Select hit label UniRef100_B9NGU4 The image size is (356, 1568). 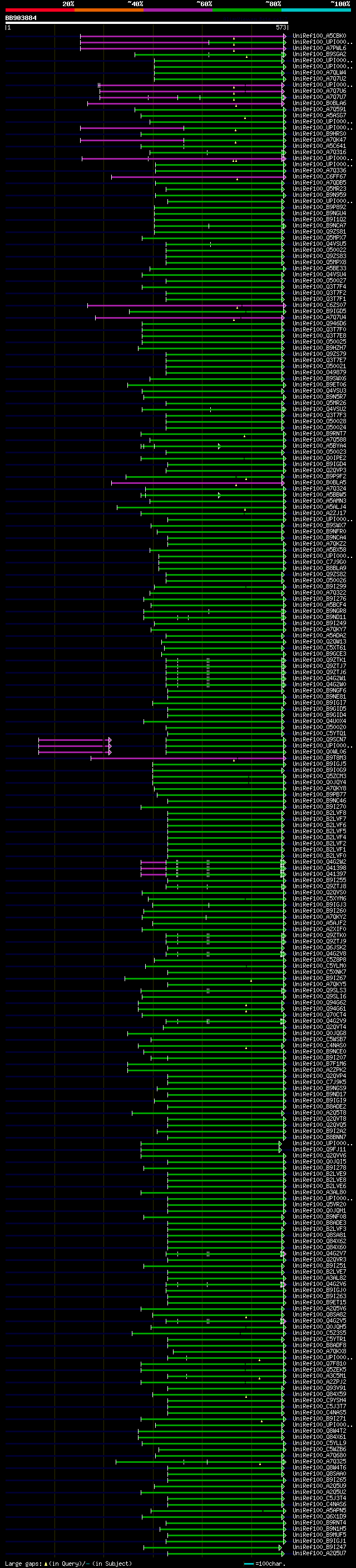pos(319,213)
